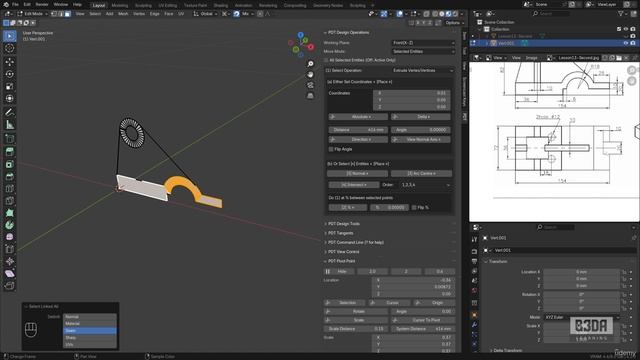Select the Inset Faces tool
The width and height of the screenshot is (640, 360).
9,164
